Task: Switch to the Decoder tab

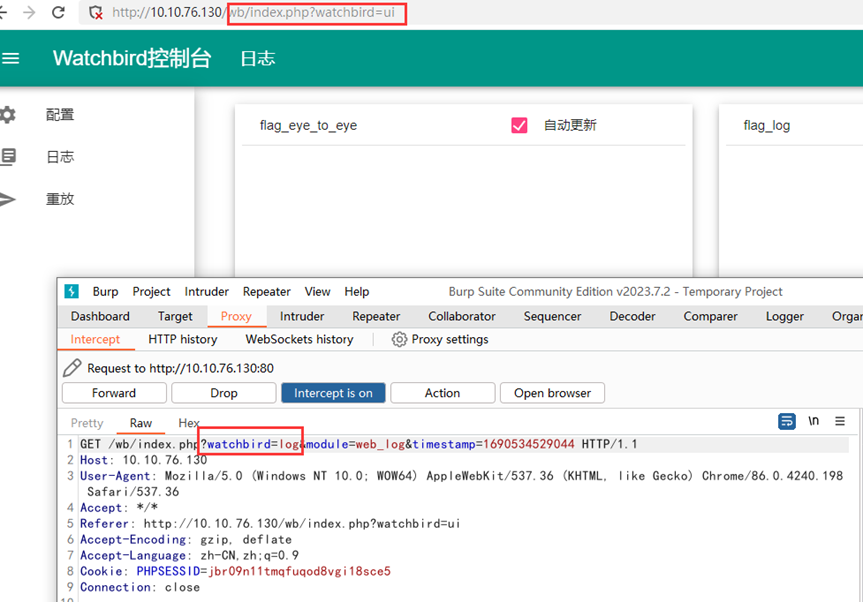Action: pyautogui.click(x=633, y=316)
